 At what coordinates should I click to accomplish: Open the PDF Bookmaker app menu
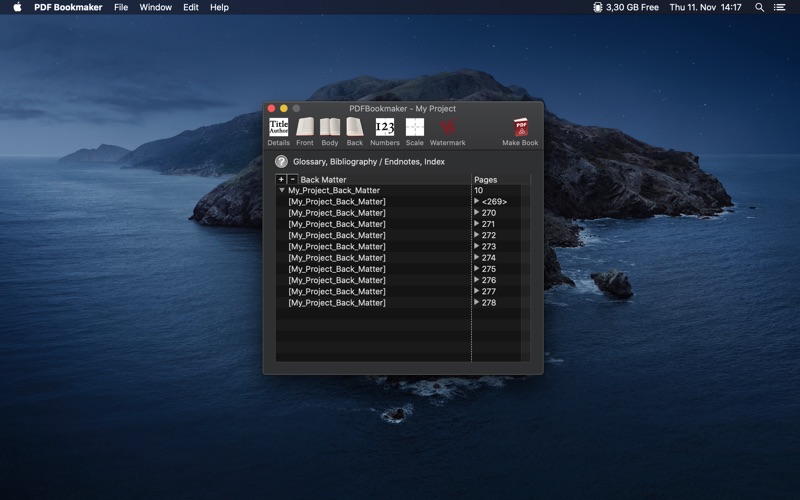coord(68,7)
